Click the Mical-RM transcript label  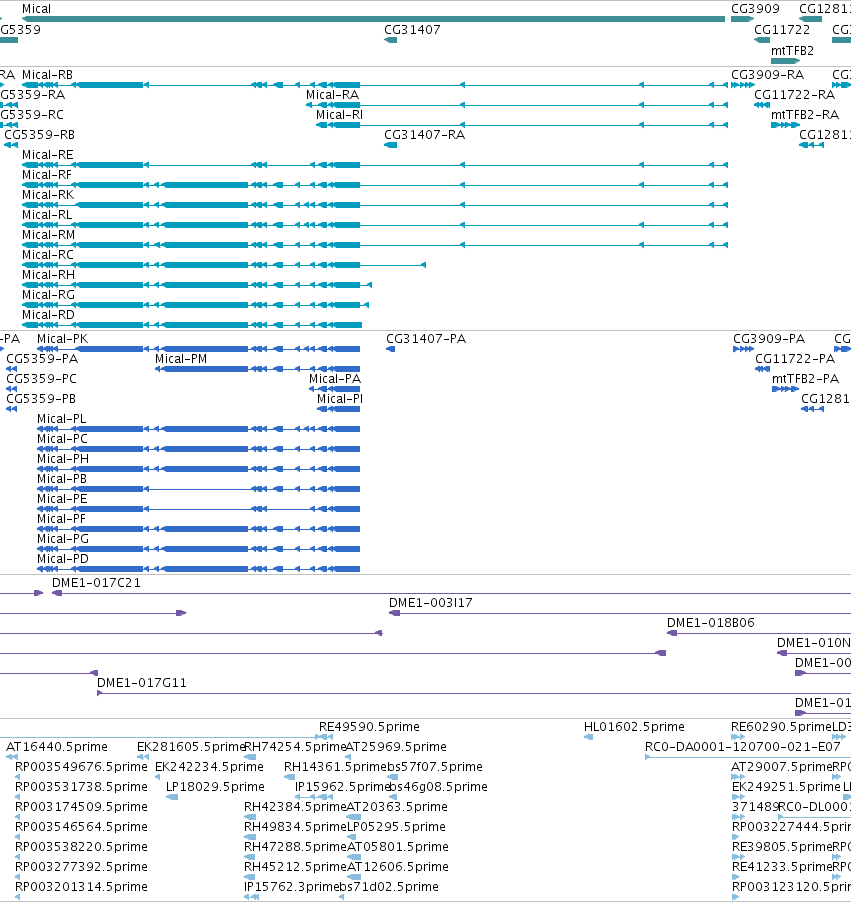48,235
